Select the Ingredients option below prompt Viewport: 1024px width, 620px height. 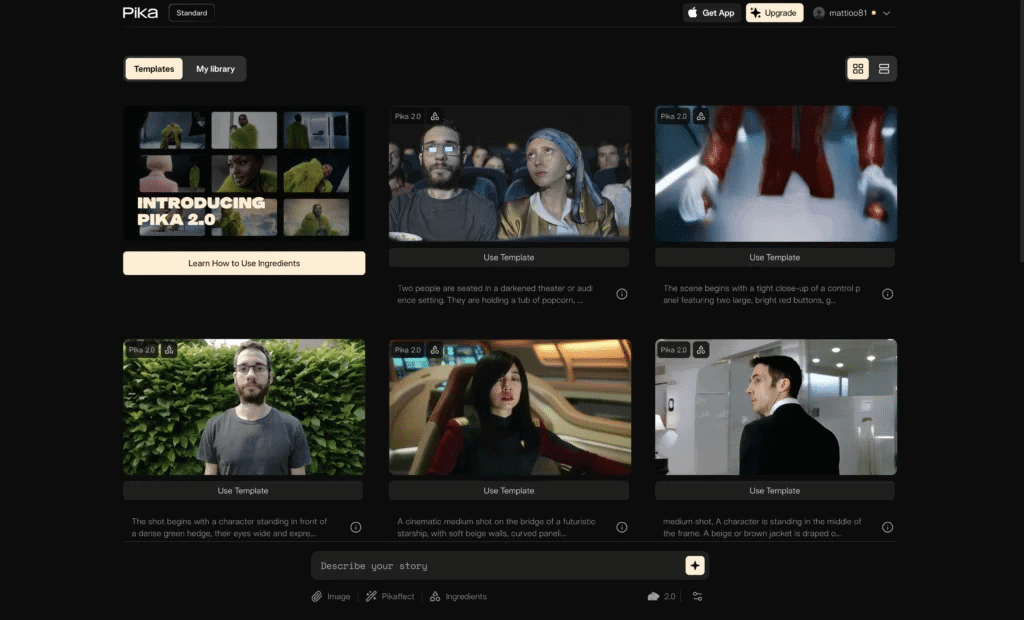(x=458, y=597)
